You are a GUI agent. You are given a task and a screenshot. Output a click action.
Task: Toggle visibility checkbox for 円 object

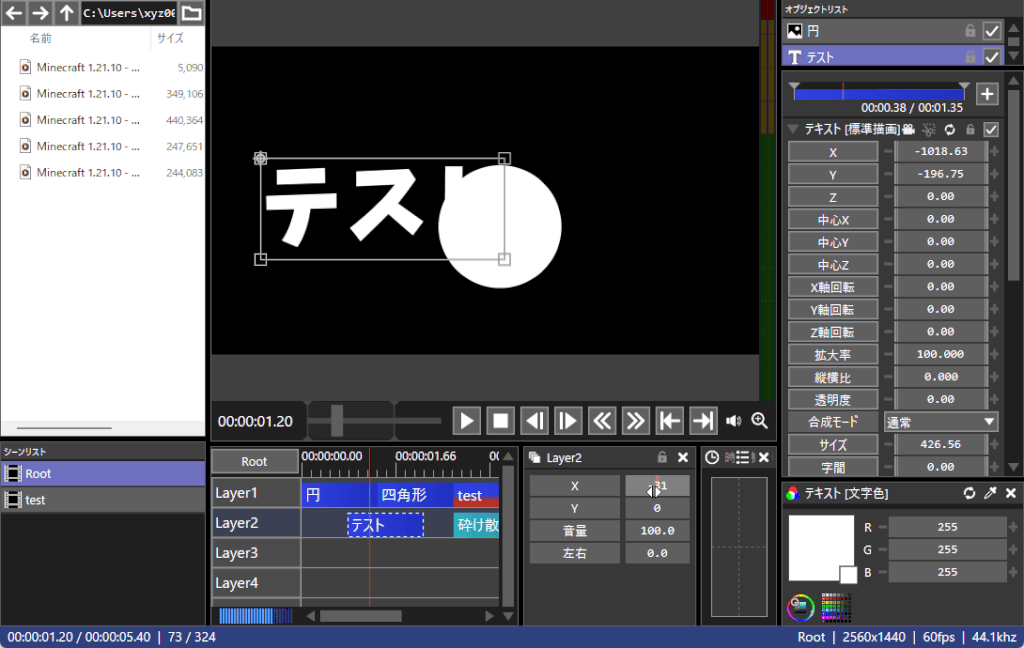(x=992, y=31)
